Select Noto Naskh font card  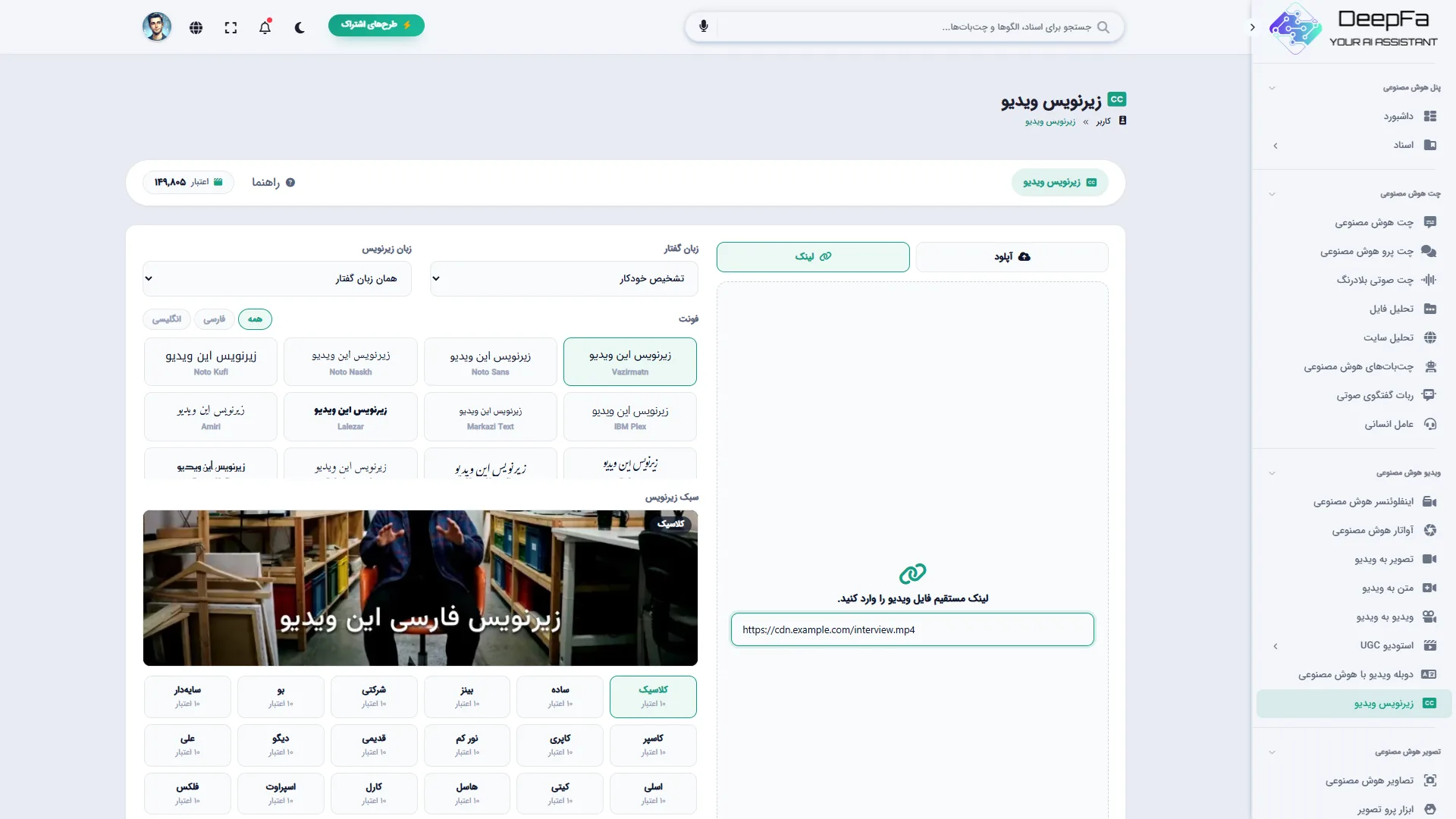[x=350, y=362]
